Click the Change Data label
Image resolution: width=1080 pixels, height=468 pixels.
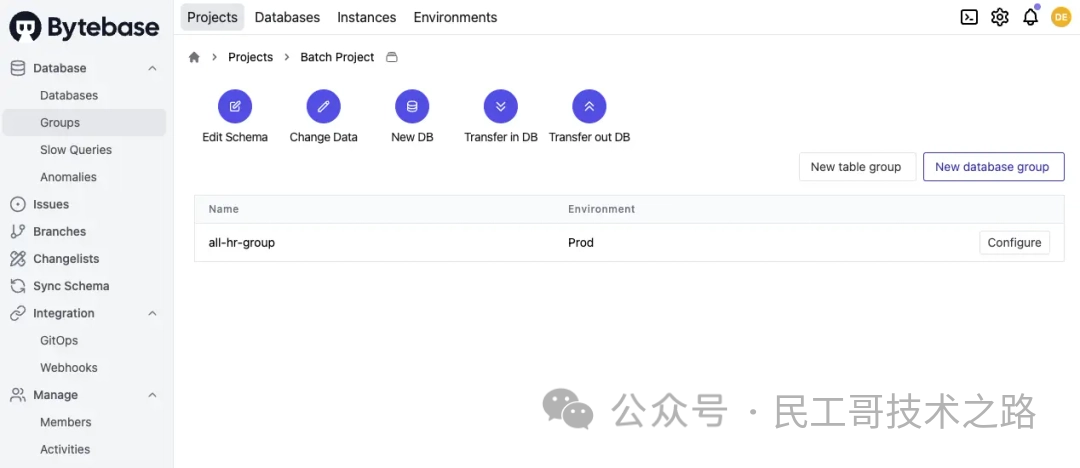[324, 137]
